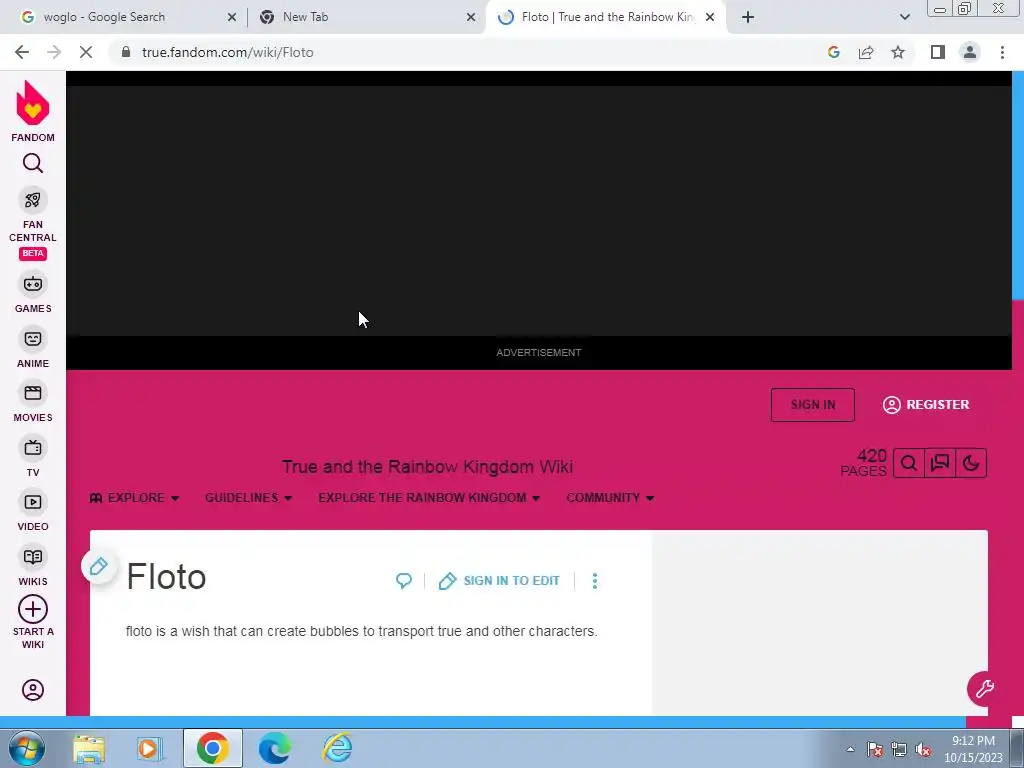The image size is (1024, 768).
Task: Open the wrench tools button
Action: pyautogui.click(x=984, y=688)
